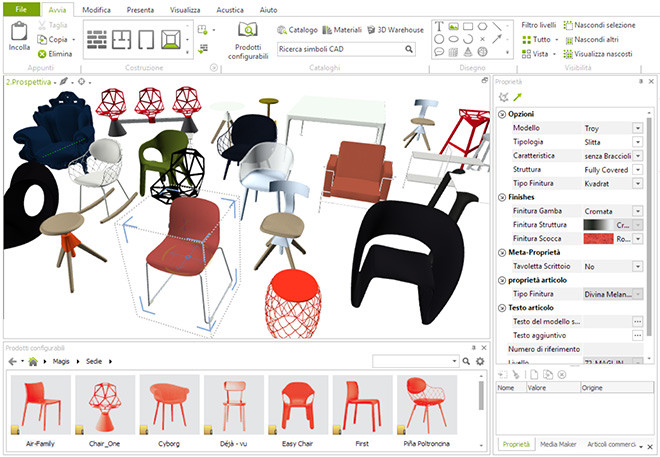Open the File menu
Image resolution: width=660 pixels, height=457 pixels.
pyautogui.click(x=21, y=9)
